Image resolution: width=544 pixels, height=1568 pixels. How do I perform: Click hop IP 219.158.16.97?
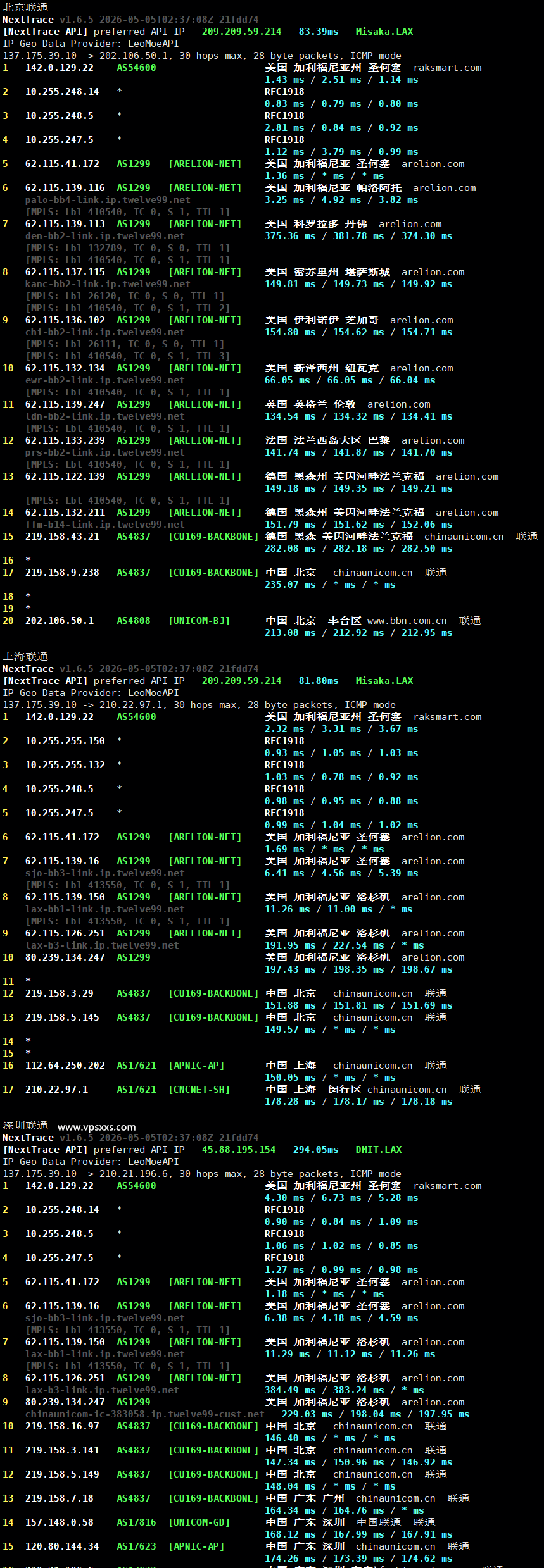point(62,1426)
